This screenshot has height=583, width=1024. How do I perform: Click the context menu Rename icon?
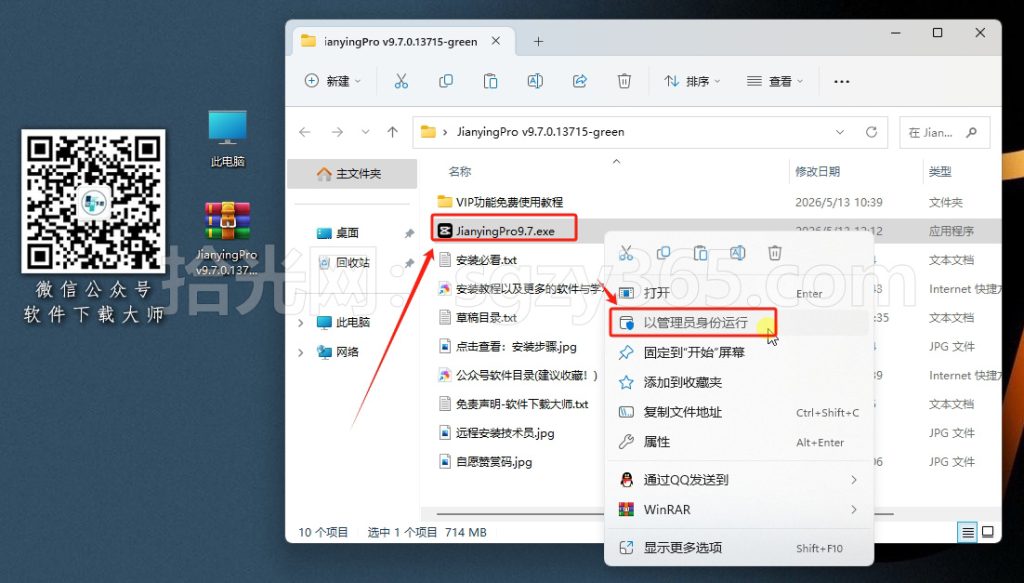pyautogui.click(x=738, y=253)
